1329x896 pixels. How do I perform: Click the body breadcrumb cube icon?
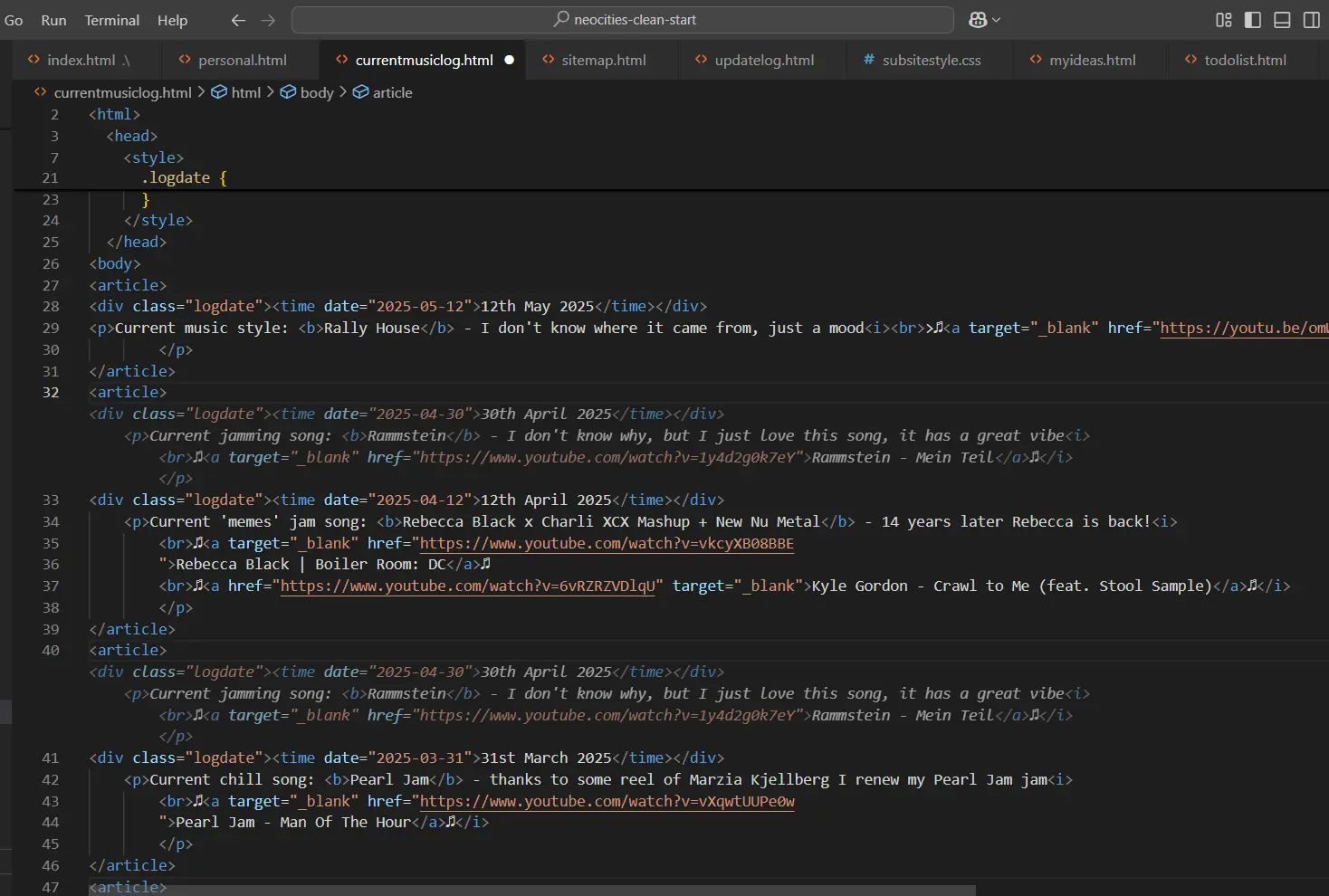point(288,92)
